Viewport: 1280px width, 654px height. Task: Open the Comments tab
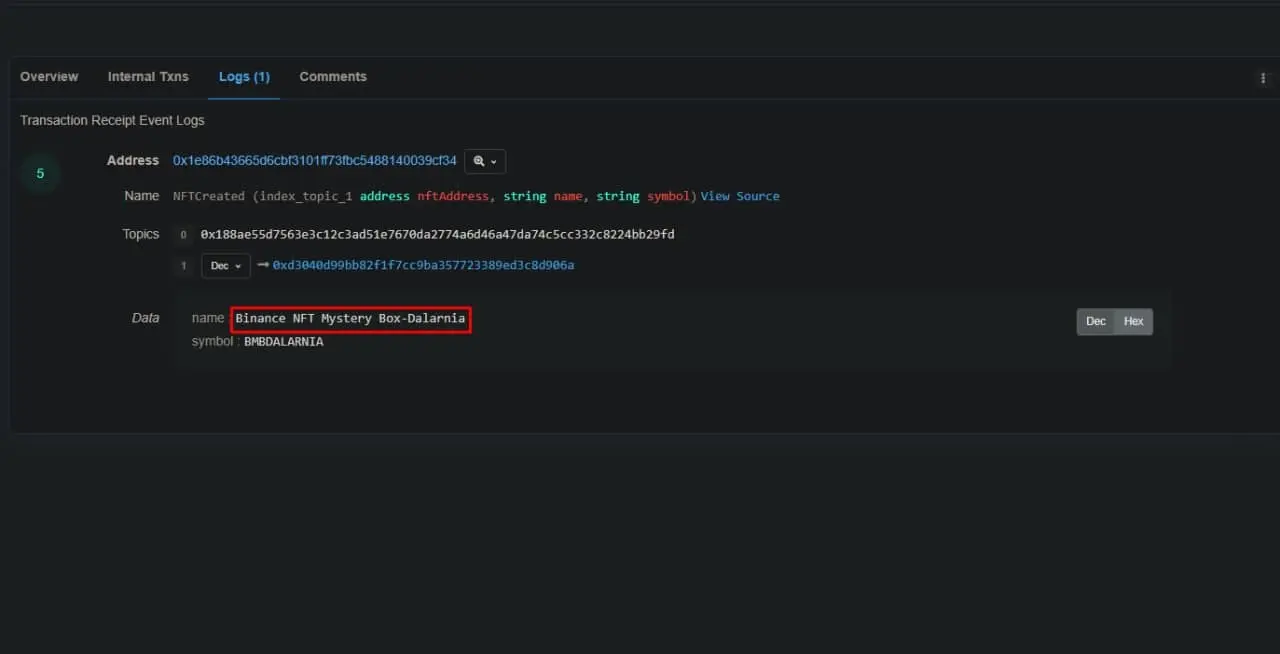[x=333, y=77]
